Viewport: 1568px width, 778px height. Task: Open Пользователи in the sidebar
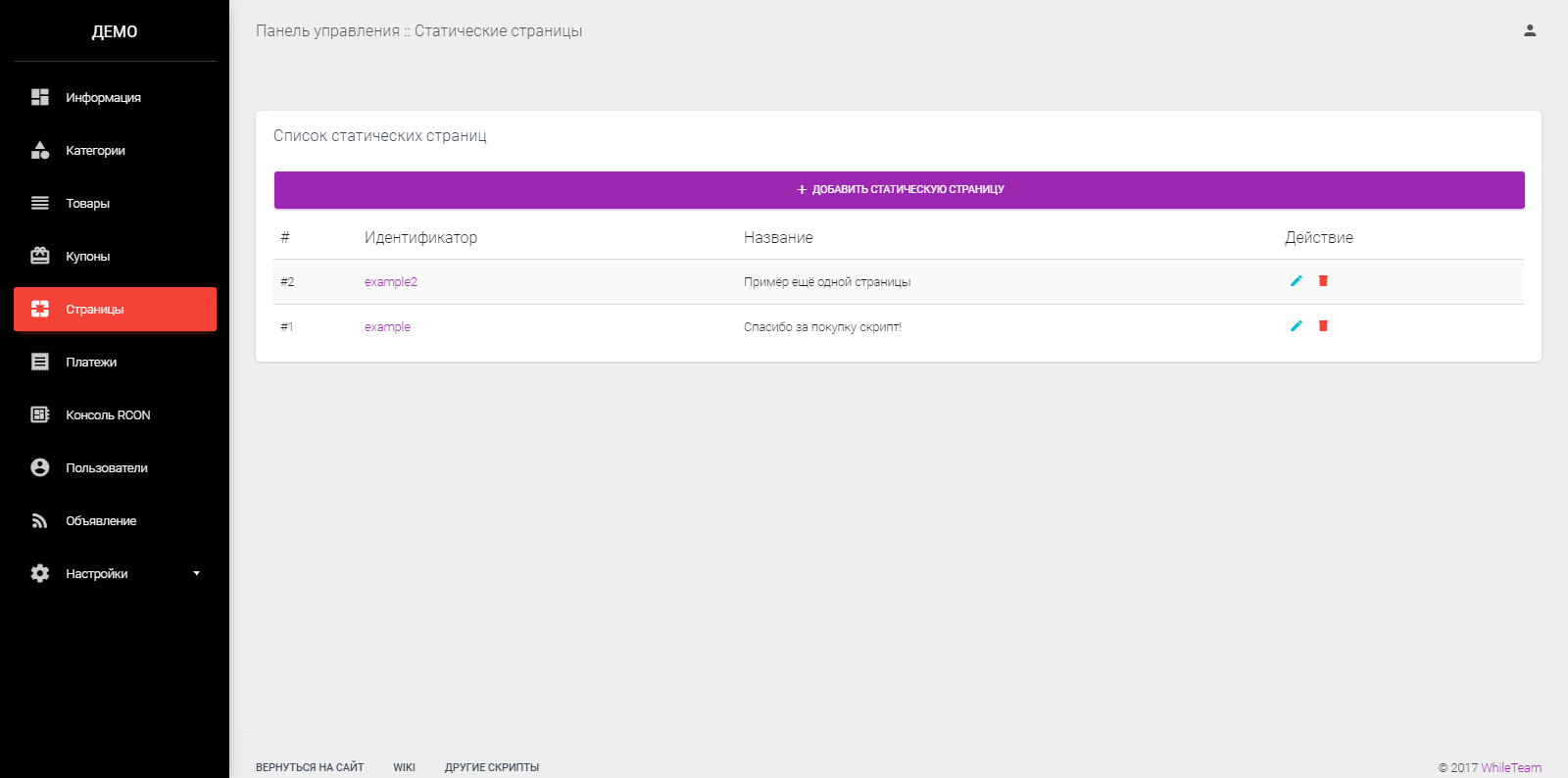tap(115, 467)
